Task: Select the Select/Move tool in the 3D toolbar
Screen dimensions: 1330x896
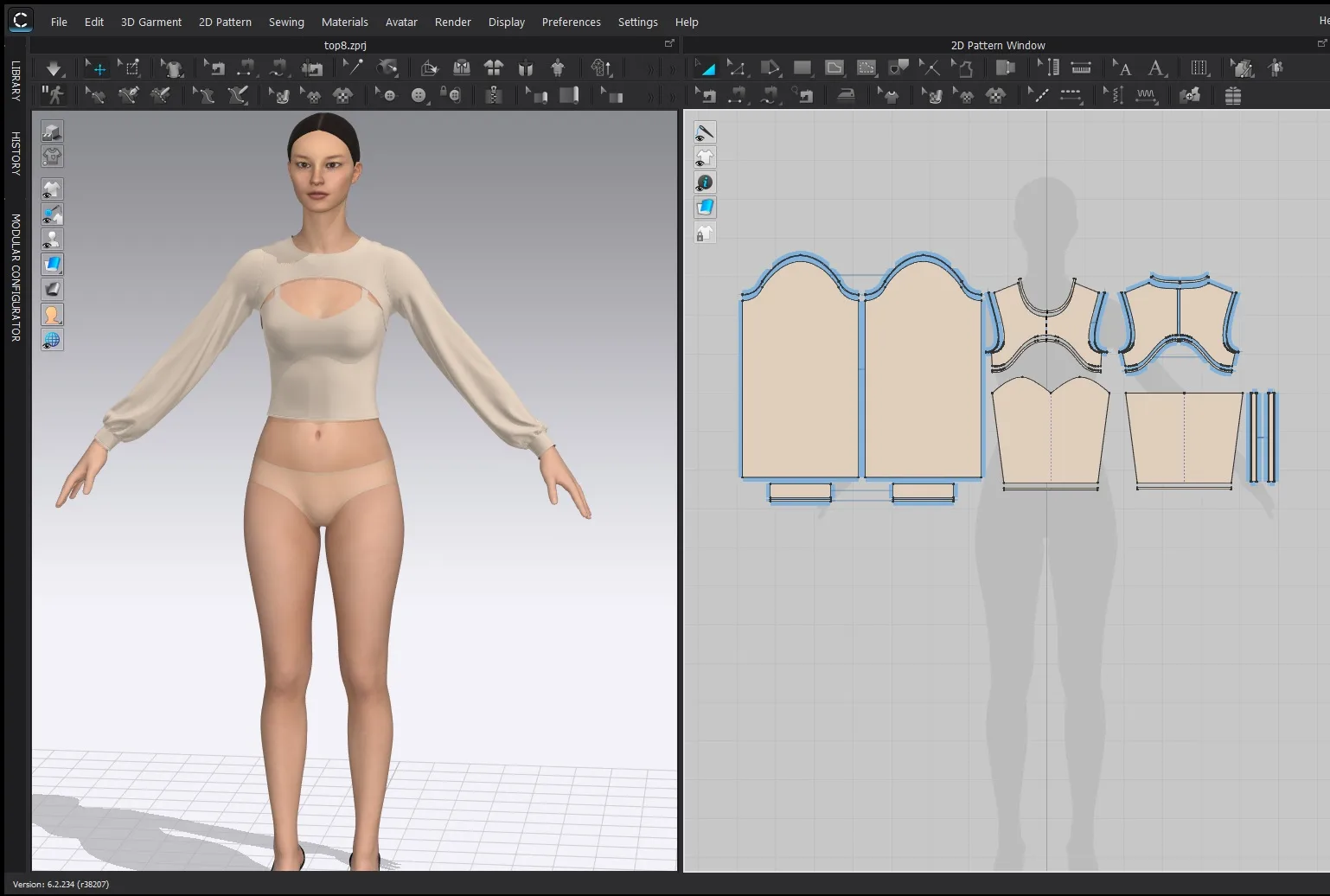Action: tap(95, 67)
